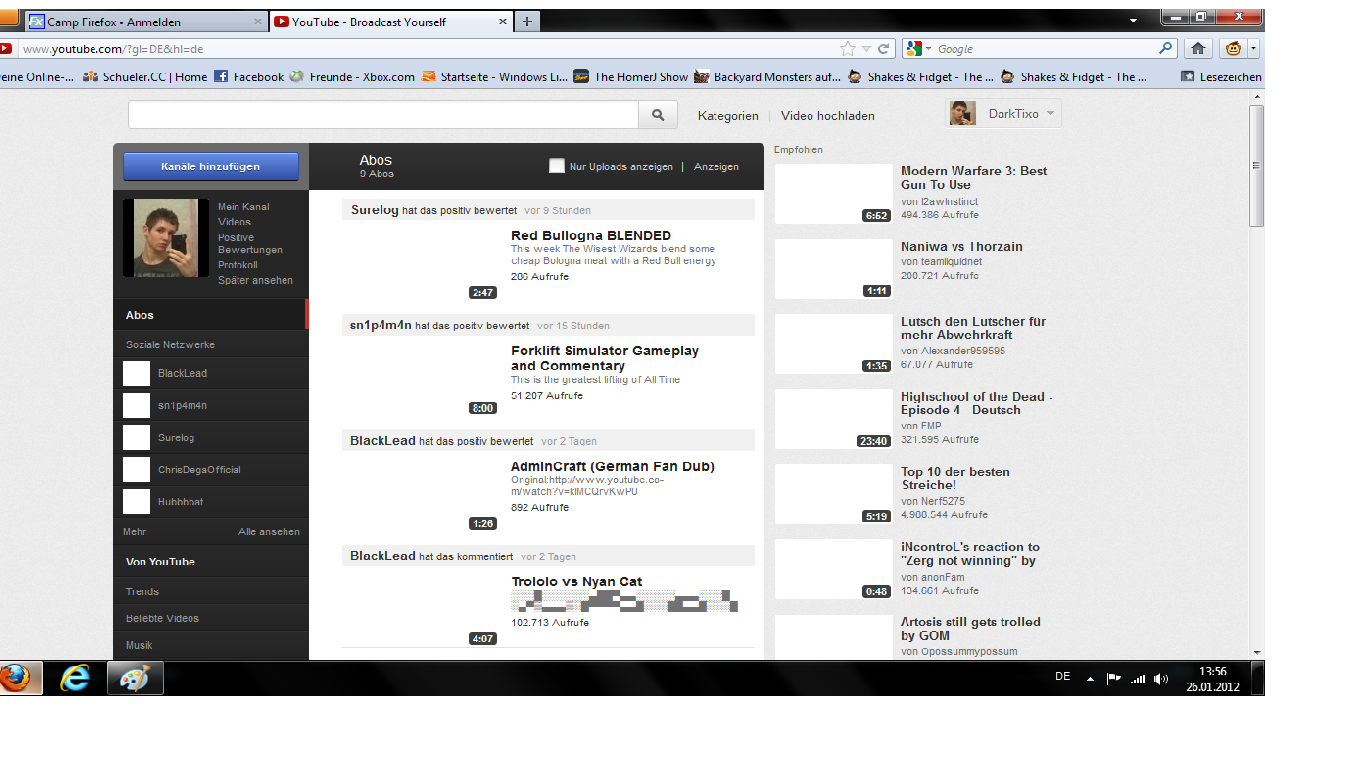Close the Camp Firefox - Anmelden tab
1366x768 pixels.
(x=258, y=21)
